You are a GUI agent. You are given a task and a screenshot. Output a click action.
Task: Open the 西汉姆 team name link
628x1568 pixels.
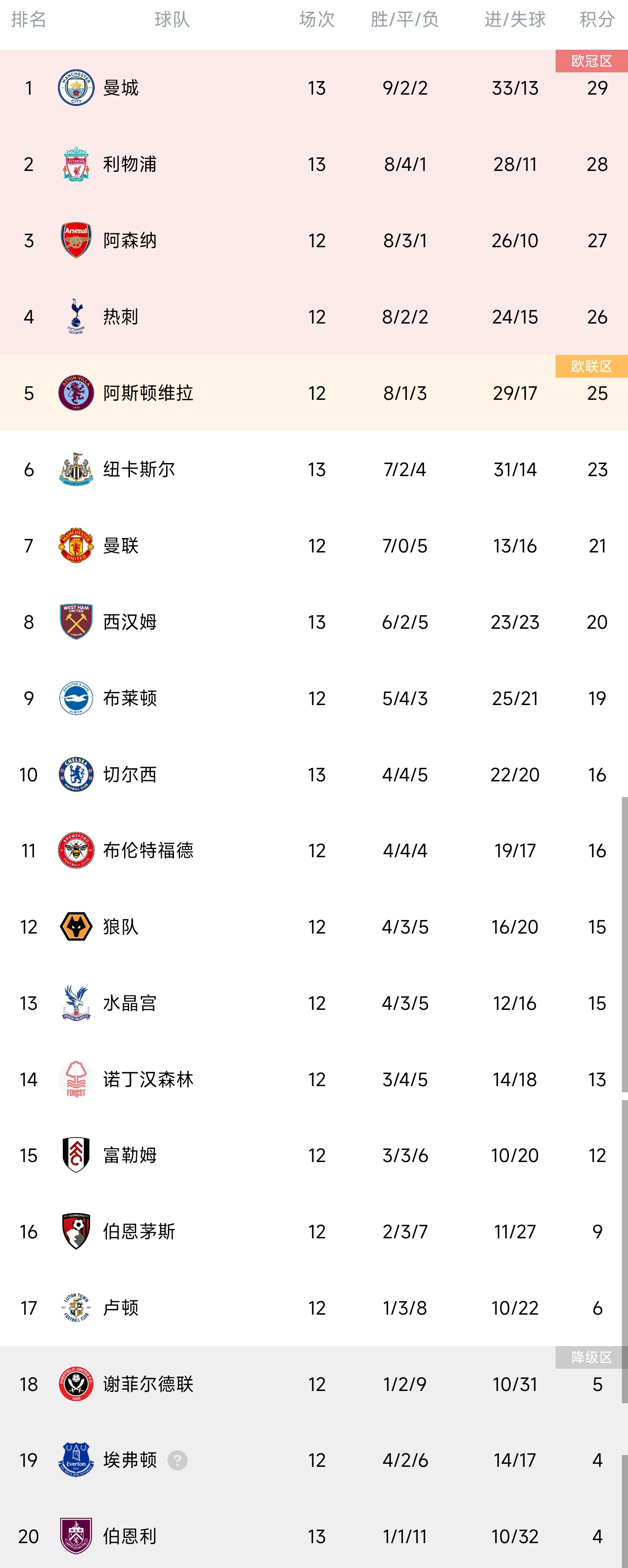pos(130,622)
